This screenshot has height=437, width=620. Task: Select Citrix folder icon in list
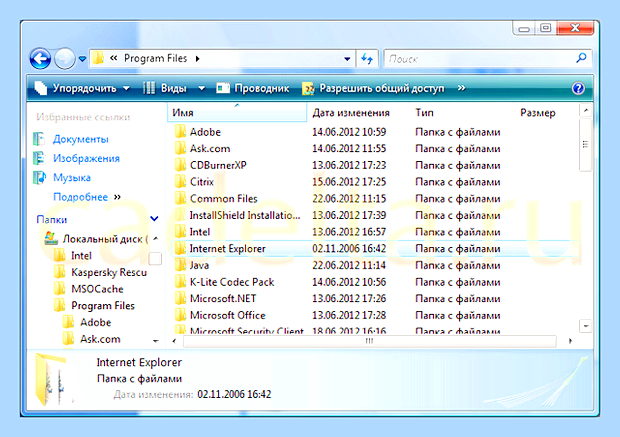pos(180,182)
